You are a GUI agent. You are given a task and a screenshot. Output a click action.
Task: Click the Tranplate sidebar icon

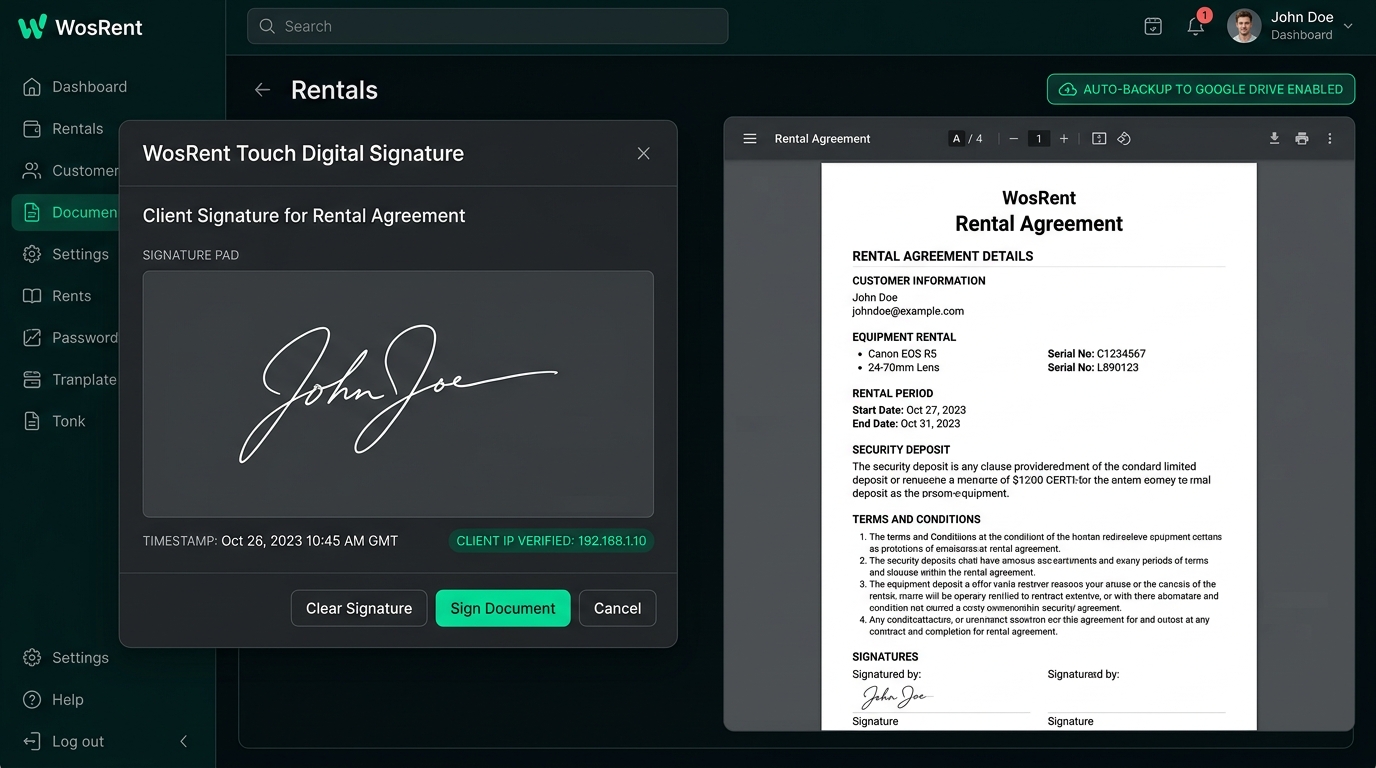32,380
